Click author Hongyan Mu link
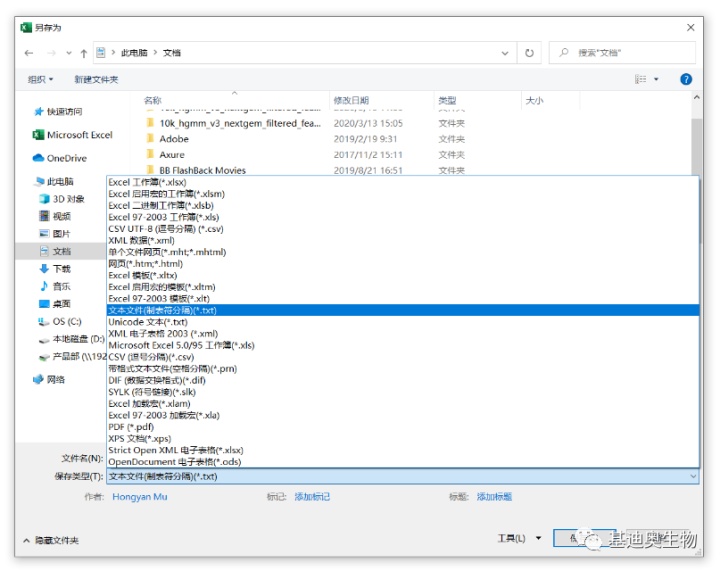This screenshot has height=571, width=720. pos(140,497)
